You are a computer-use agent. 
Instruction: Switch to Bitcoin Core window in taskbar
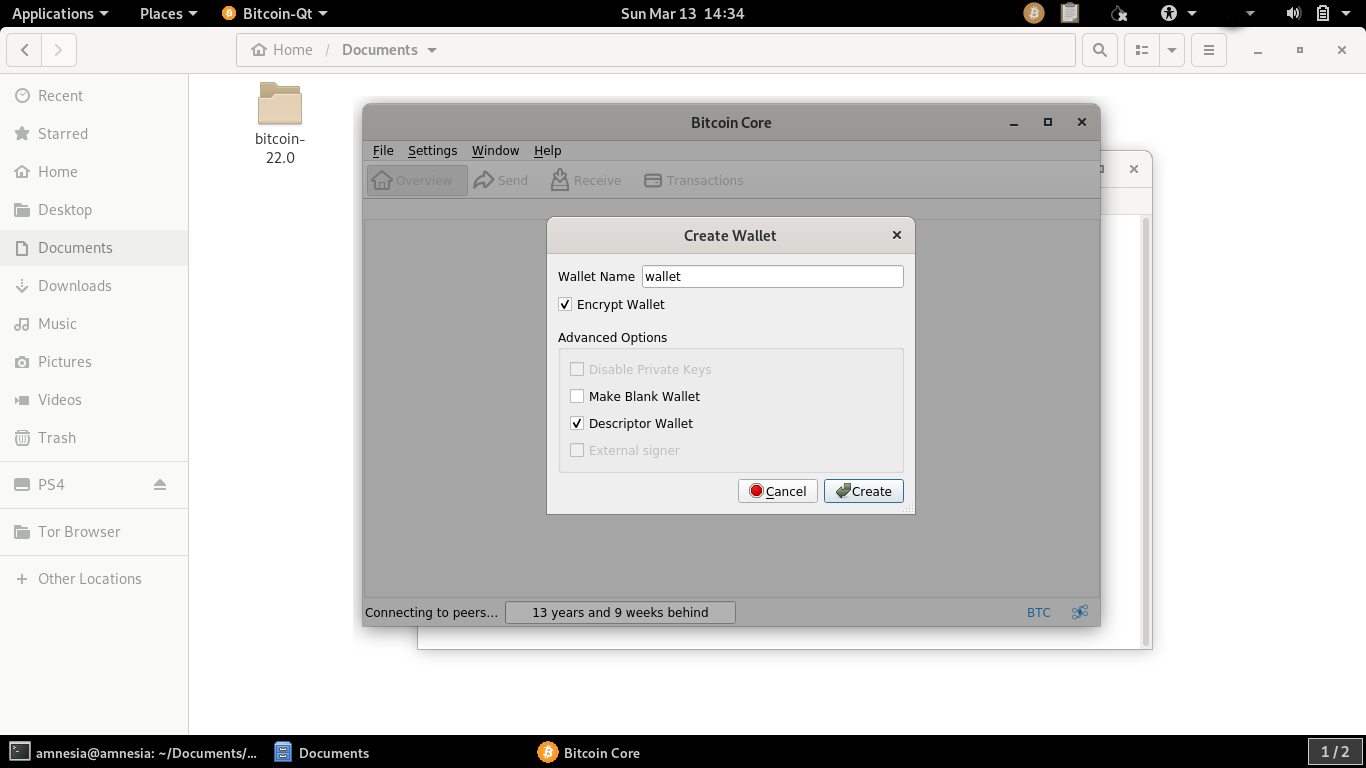click(589, 752)
